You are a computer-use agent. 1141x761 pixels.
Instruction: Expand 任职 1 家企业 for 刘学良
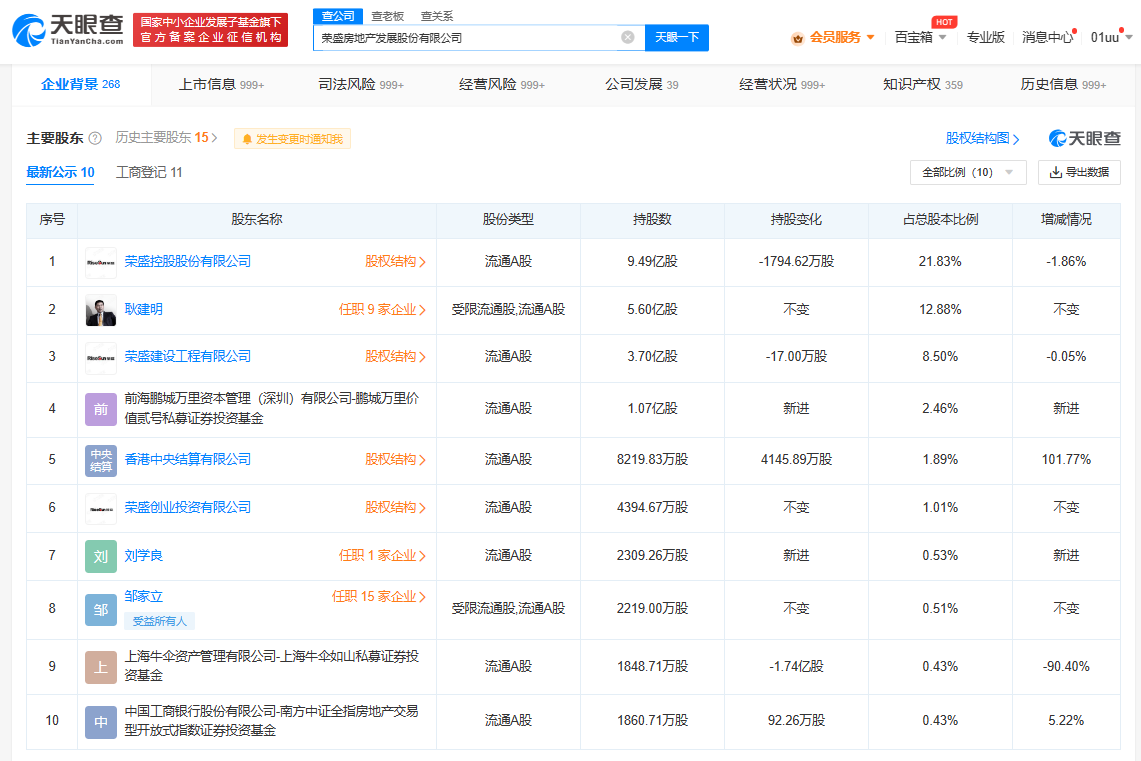pos(382,556)
